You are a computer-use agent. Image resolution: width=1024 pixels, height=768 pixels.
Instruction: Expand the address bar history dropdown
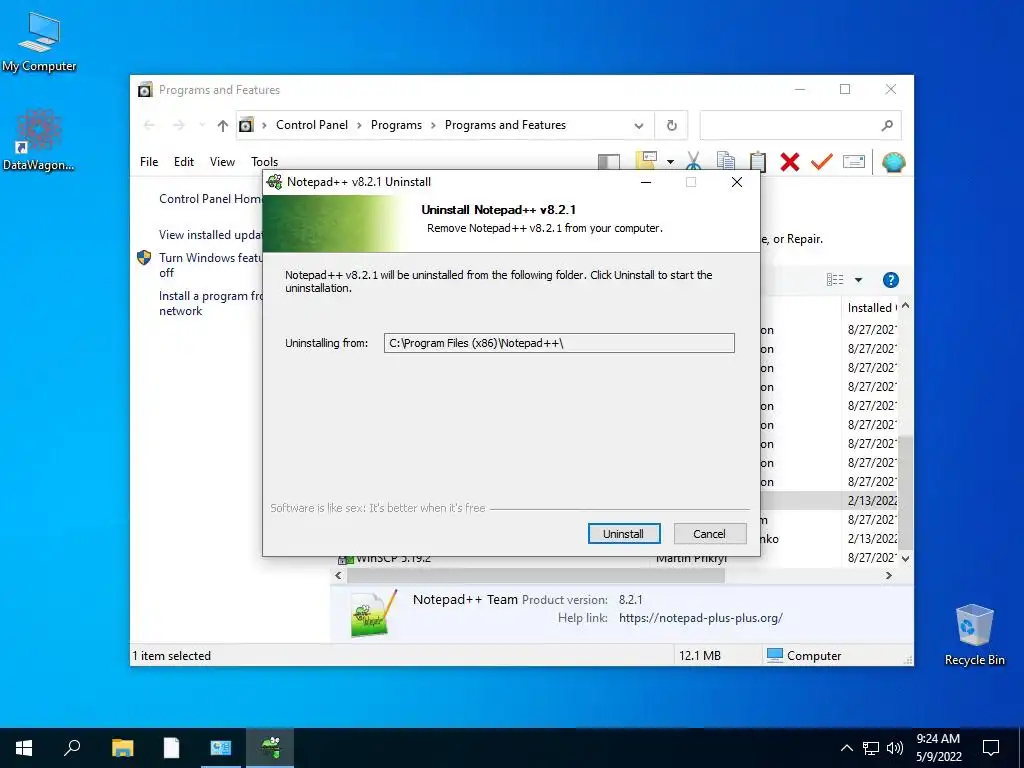(639, 125)
